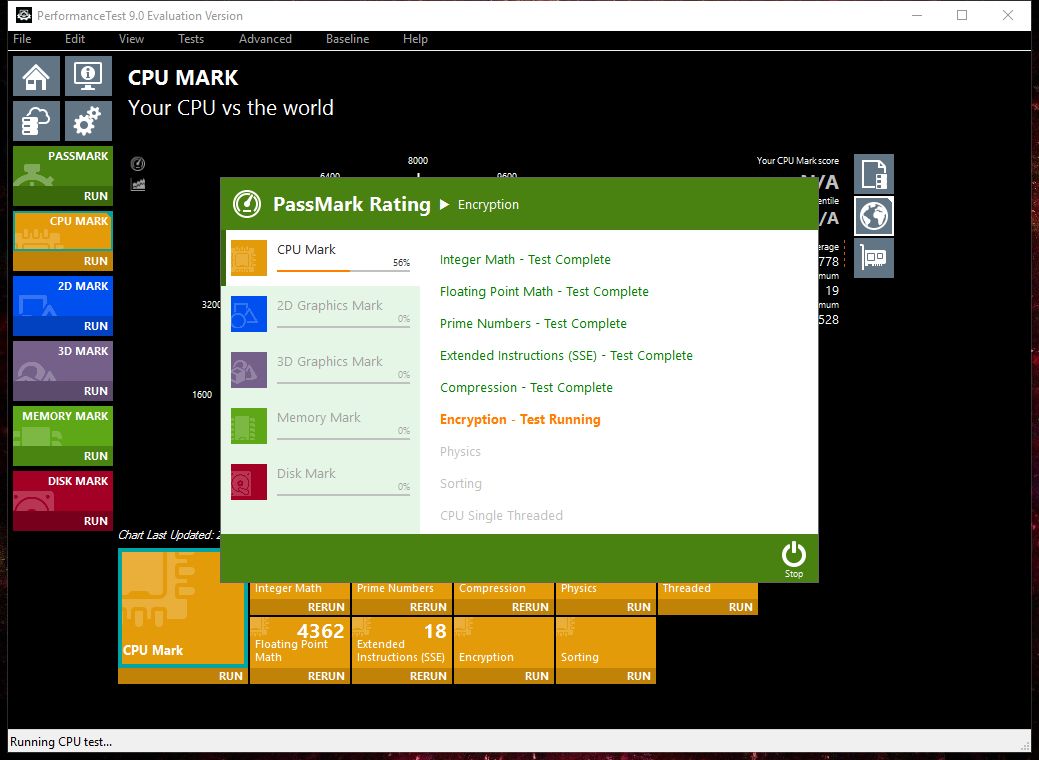
Task: Click the hardware card icon at right
Action: click(874, 258)
